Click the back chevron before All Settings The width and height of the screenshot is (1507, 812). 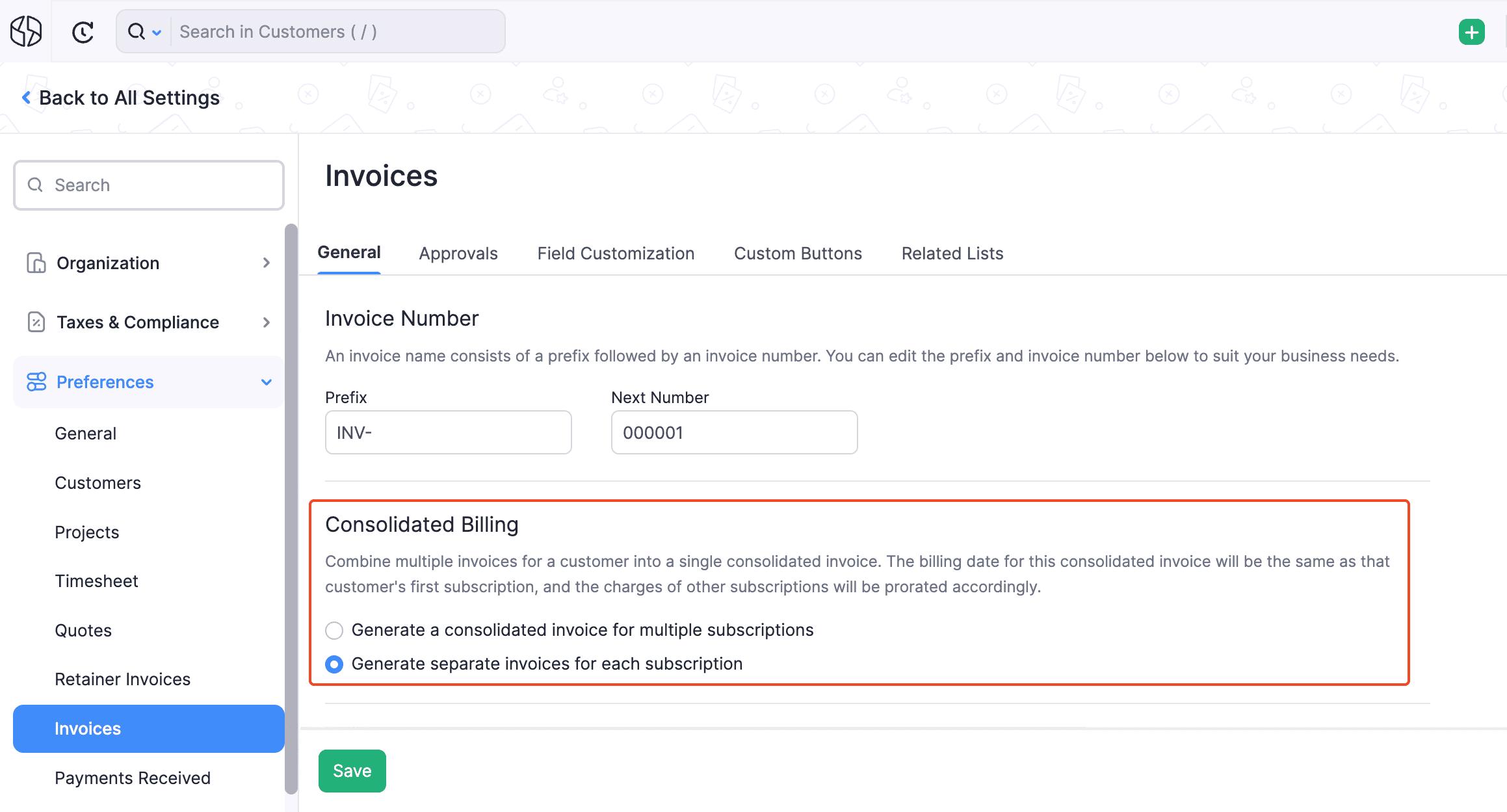pos(26,98)
